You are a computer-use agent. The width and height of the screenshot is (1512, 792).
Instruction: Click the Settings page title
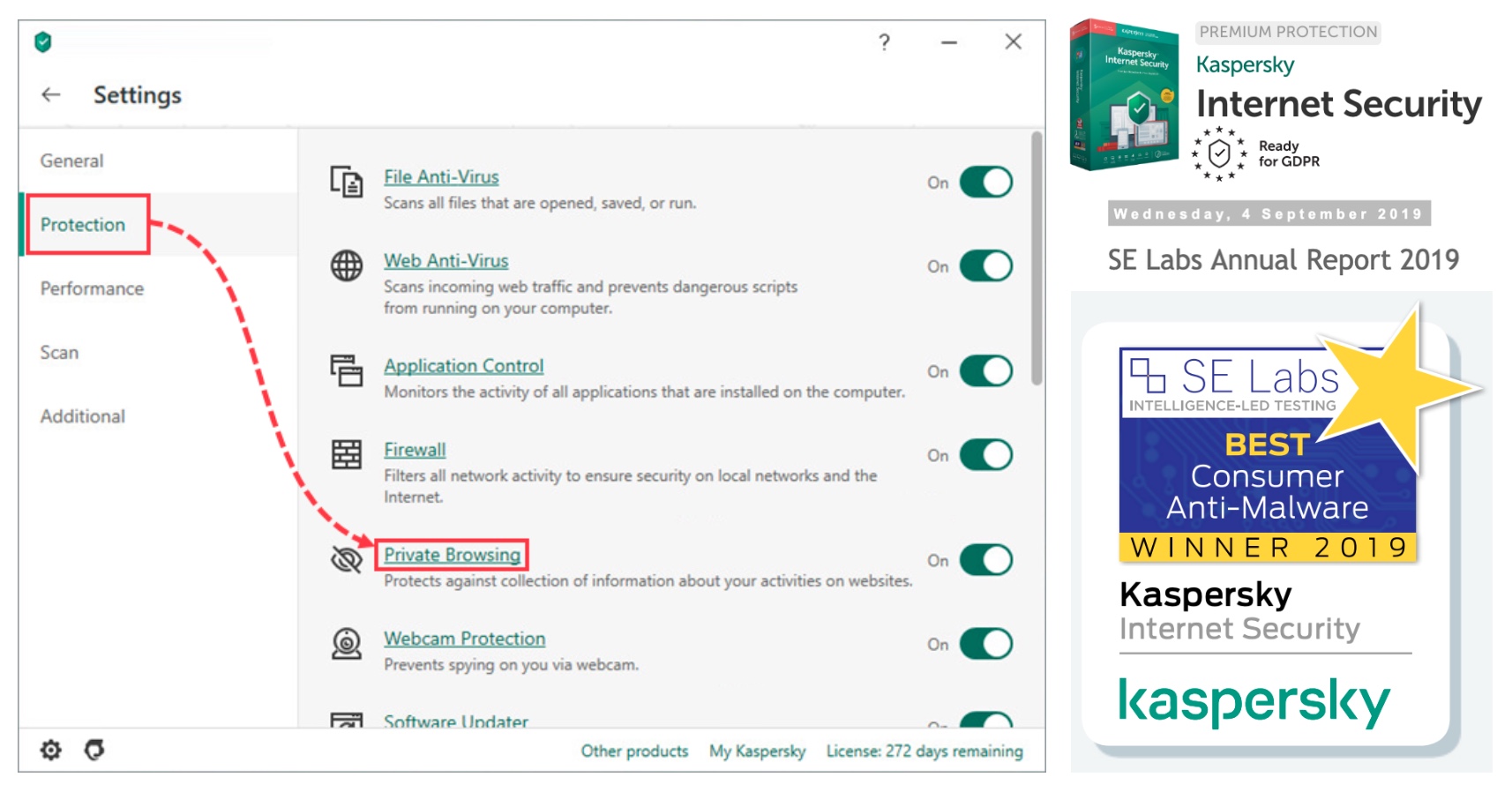pyautogui.click(x=138, y=94)
